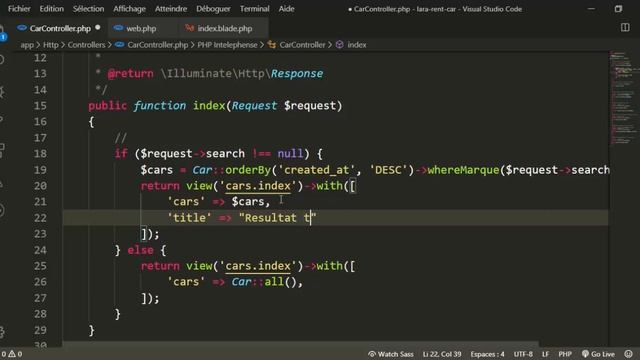
Task: Click the class icon in the breadcrumb
Action: [x=272, y=45]
